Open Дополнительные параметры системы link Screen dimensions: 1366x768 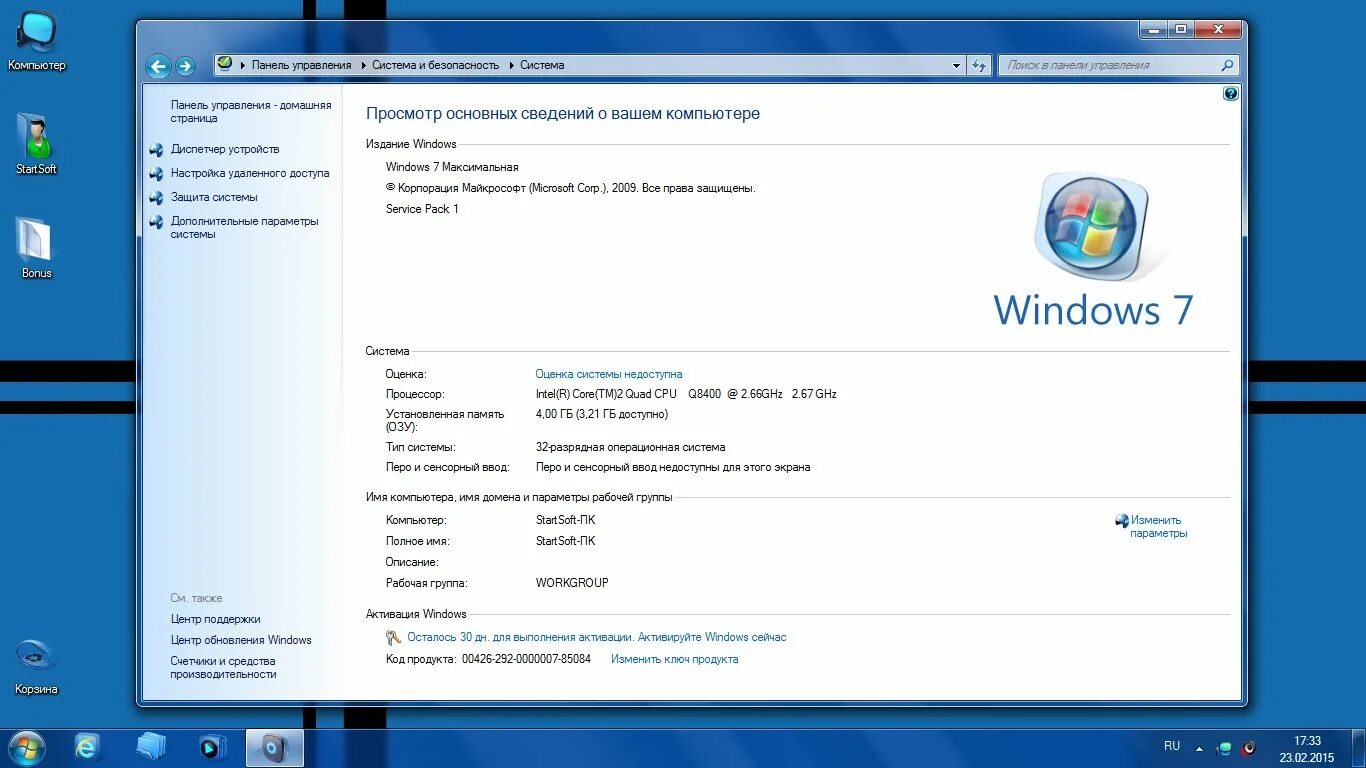point(245,227)
